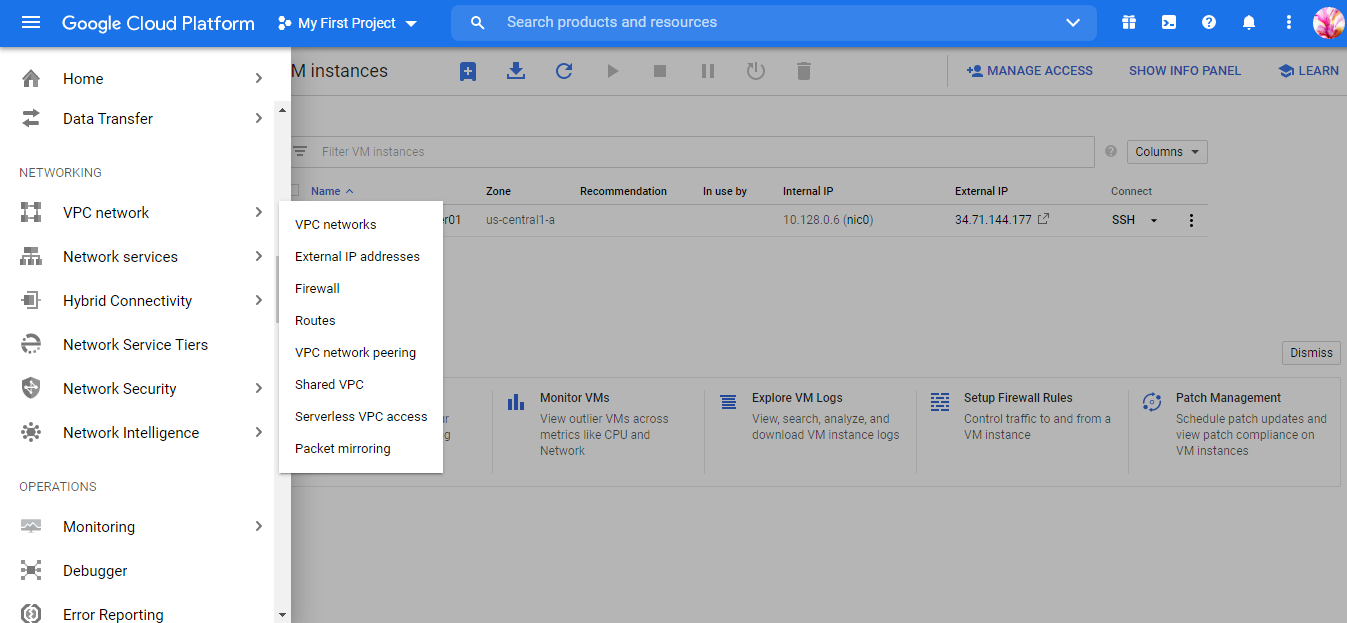
Task: Open the hamburger navigation menu
Action: [31, 23]
